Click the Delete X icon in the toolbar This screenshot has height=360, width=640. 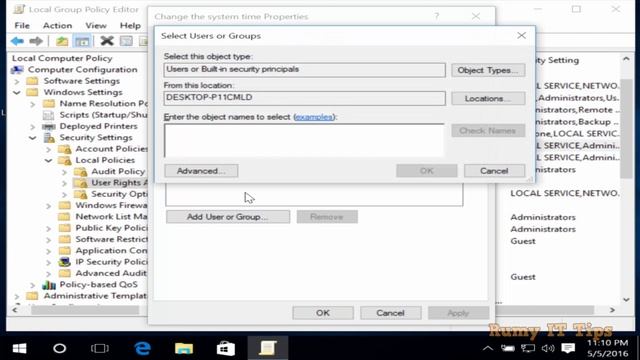(x=107, y=41)
